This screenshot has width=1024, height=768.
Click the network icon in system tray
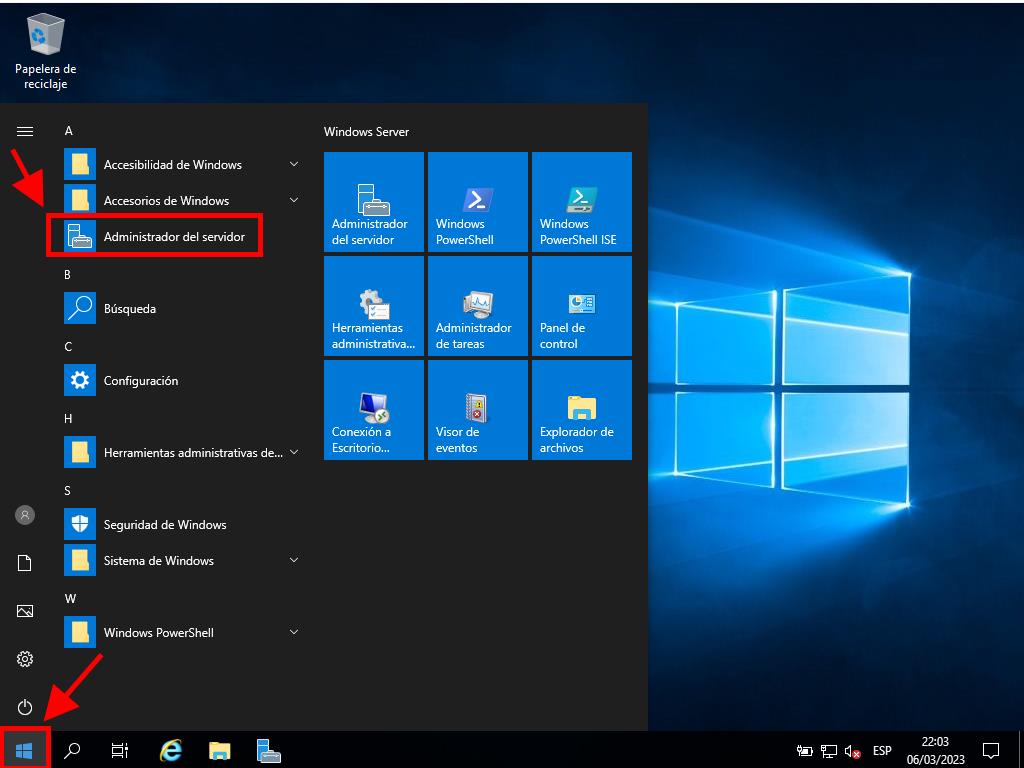coord(829,751)
